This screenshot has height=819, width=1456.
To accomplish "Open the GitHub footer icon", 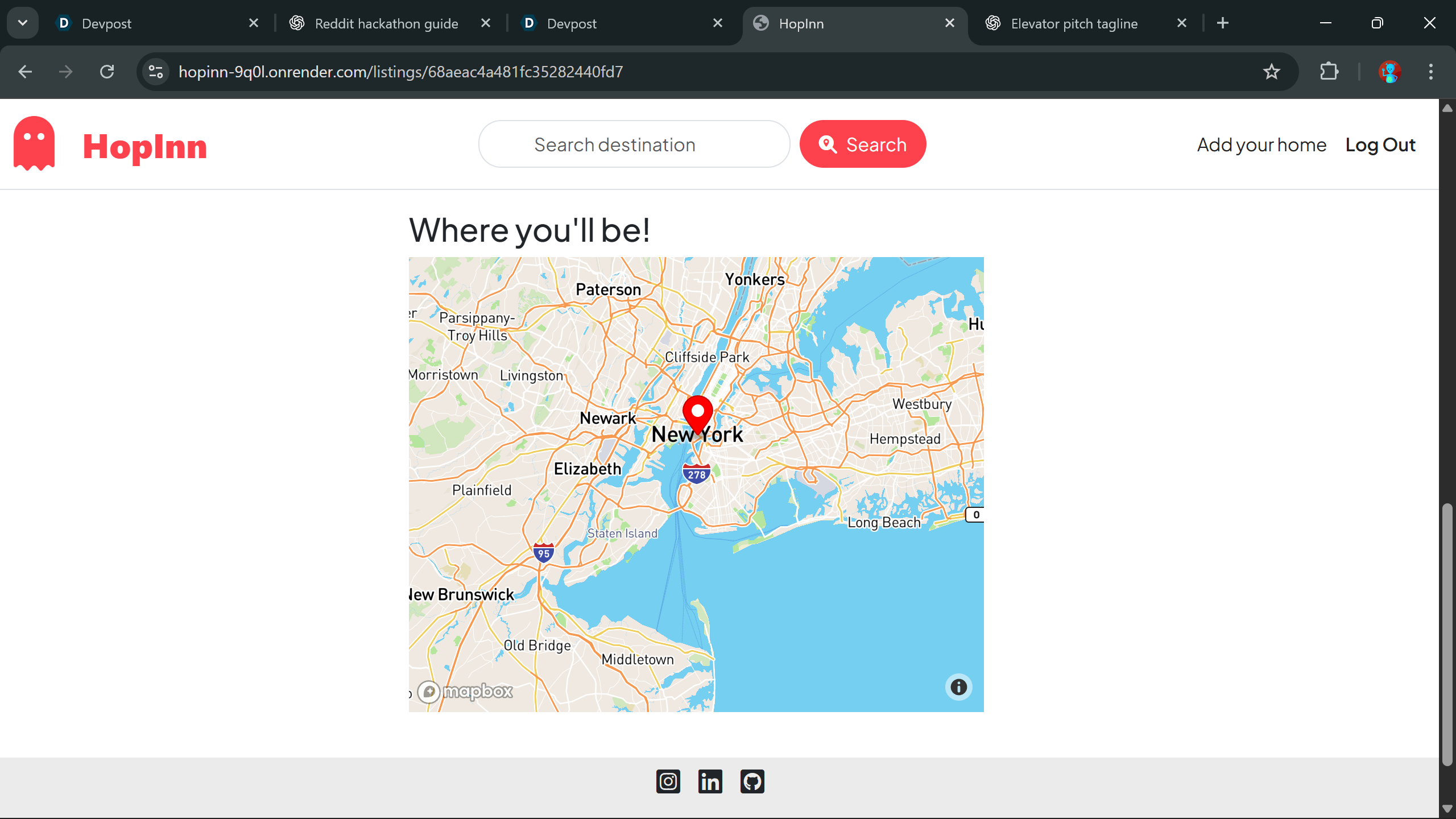I will click(752, 781).
